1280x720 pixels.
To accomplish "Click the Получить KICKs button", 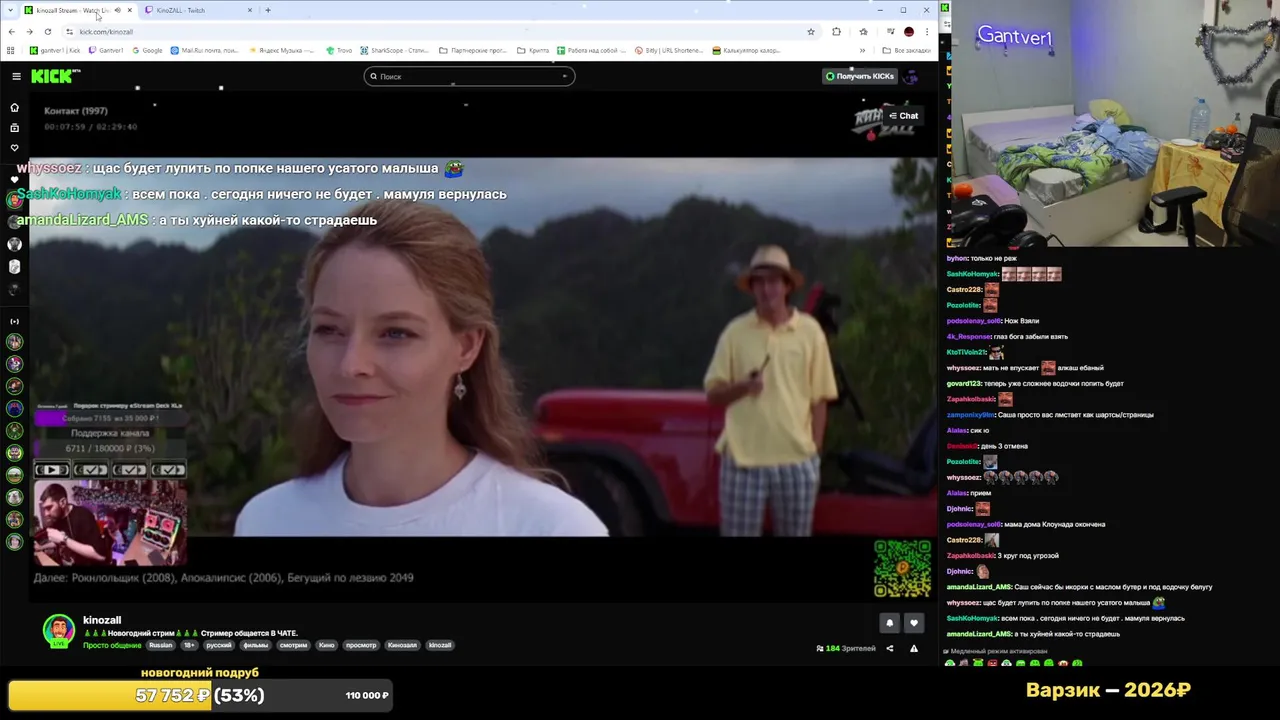I will point(859,76).
